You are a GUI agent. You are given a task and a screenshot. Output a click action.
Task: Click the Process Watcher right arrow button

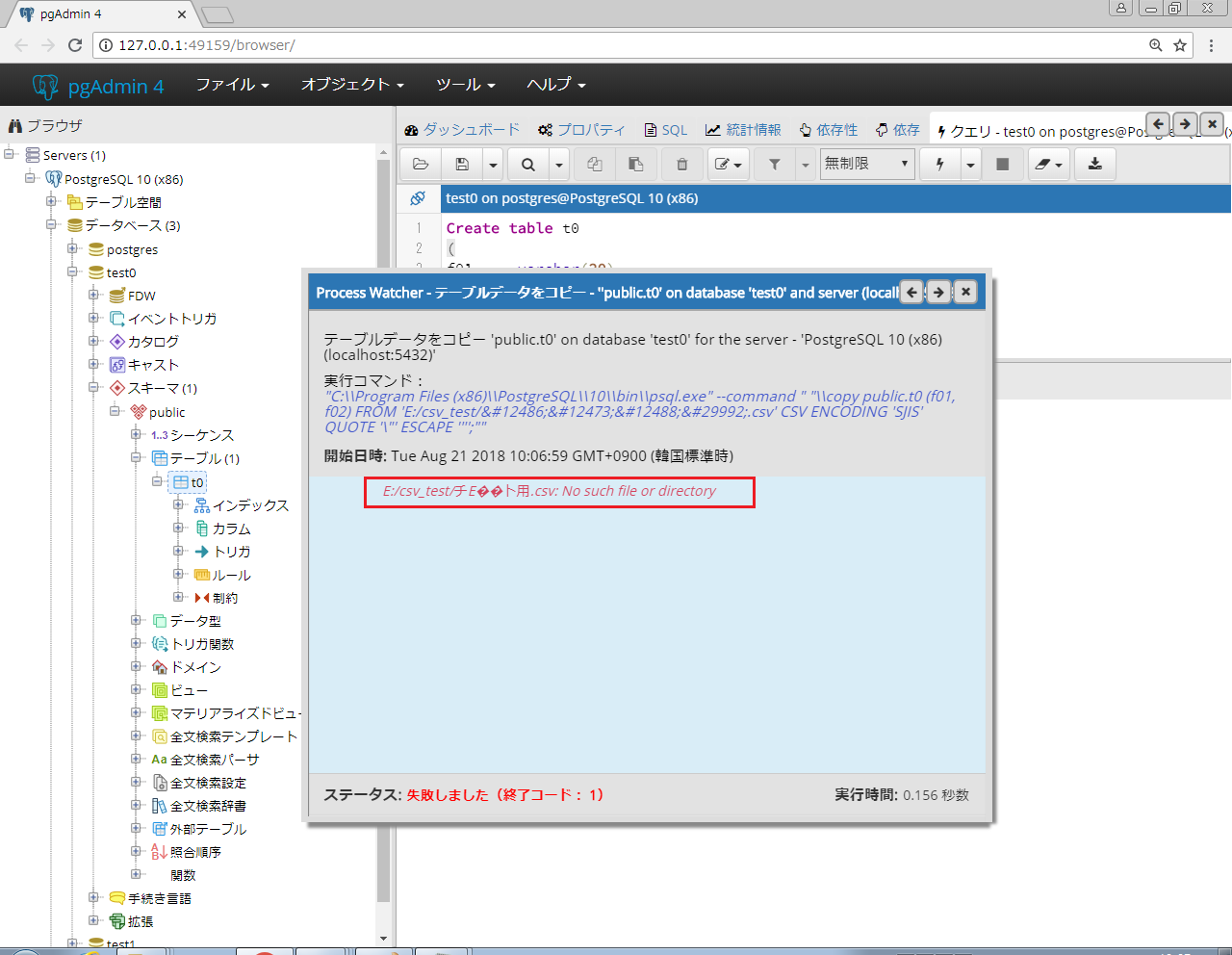[x=938, y=292]
